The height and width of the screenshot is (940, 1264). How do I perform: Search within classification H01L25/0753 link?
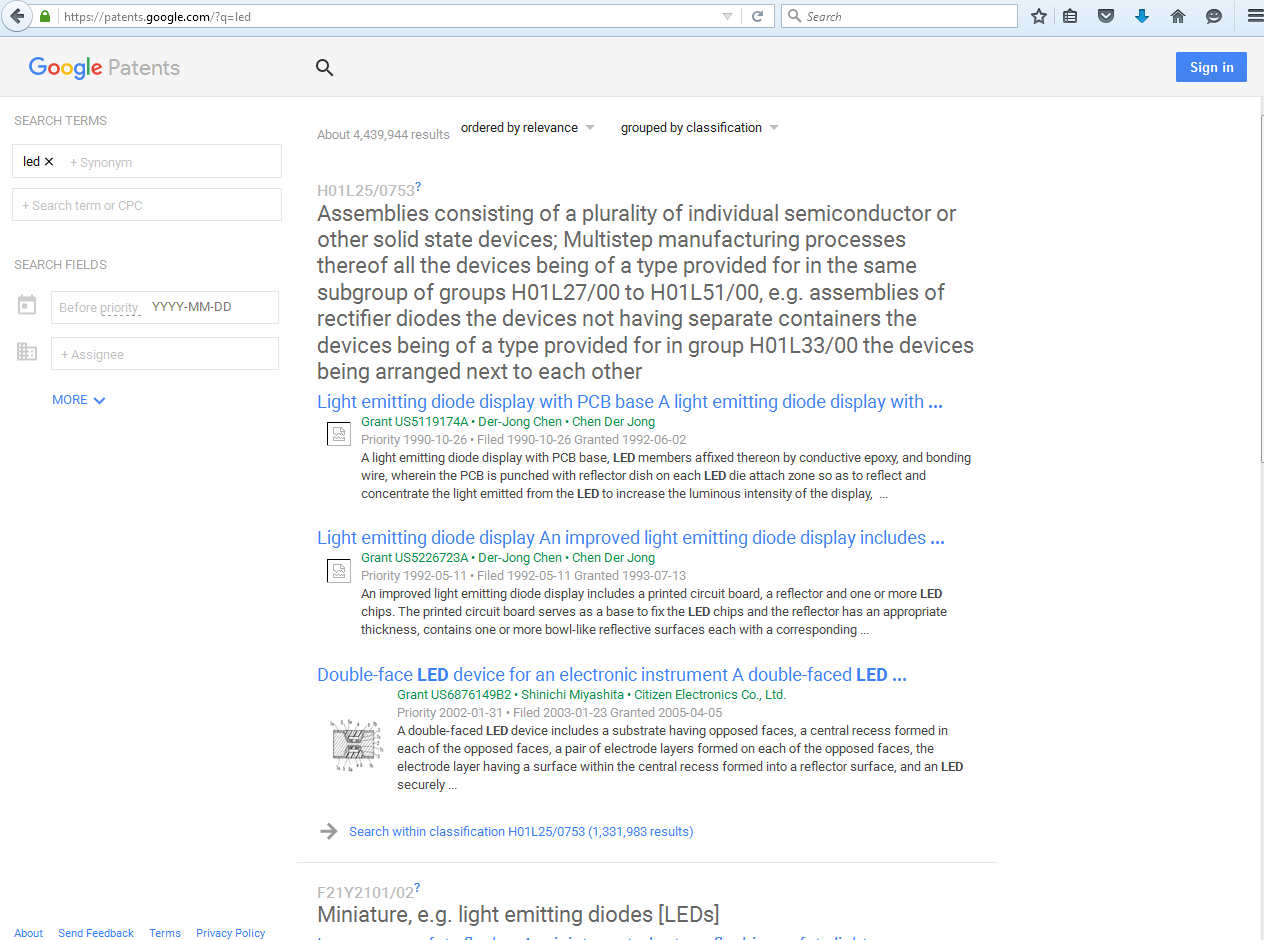(520, 832)
